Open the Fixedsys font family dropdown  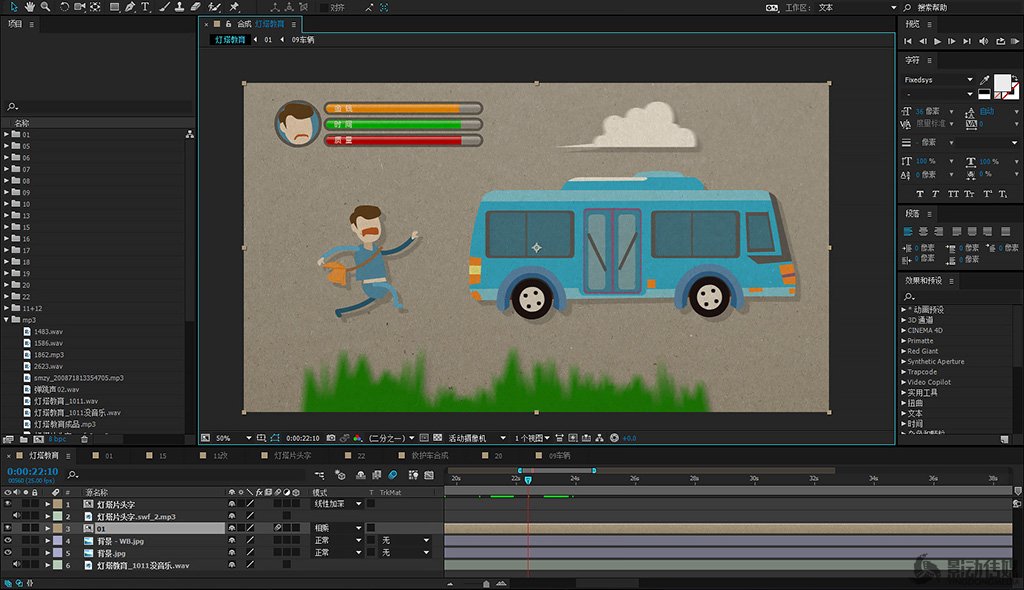(x=968, y=80)
